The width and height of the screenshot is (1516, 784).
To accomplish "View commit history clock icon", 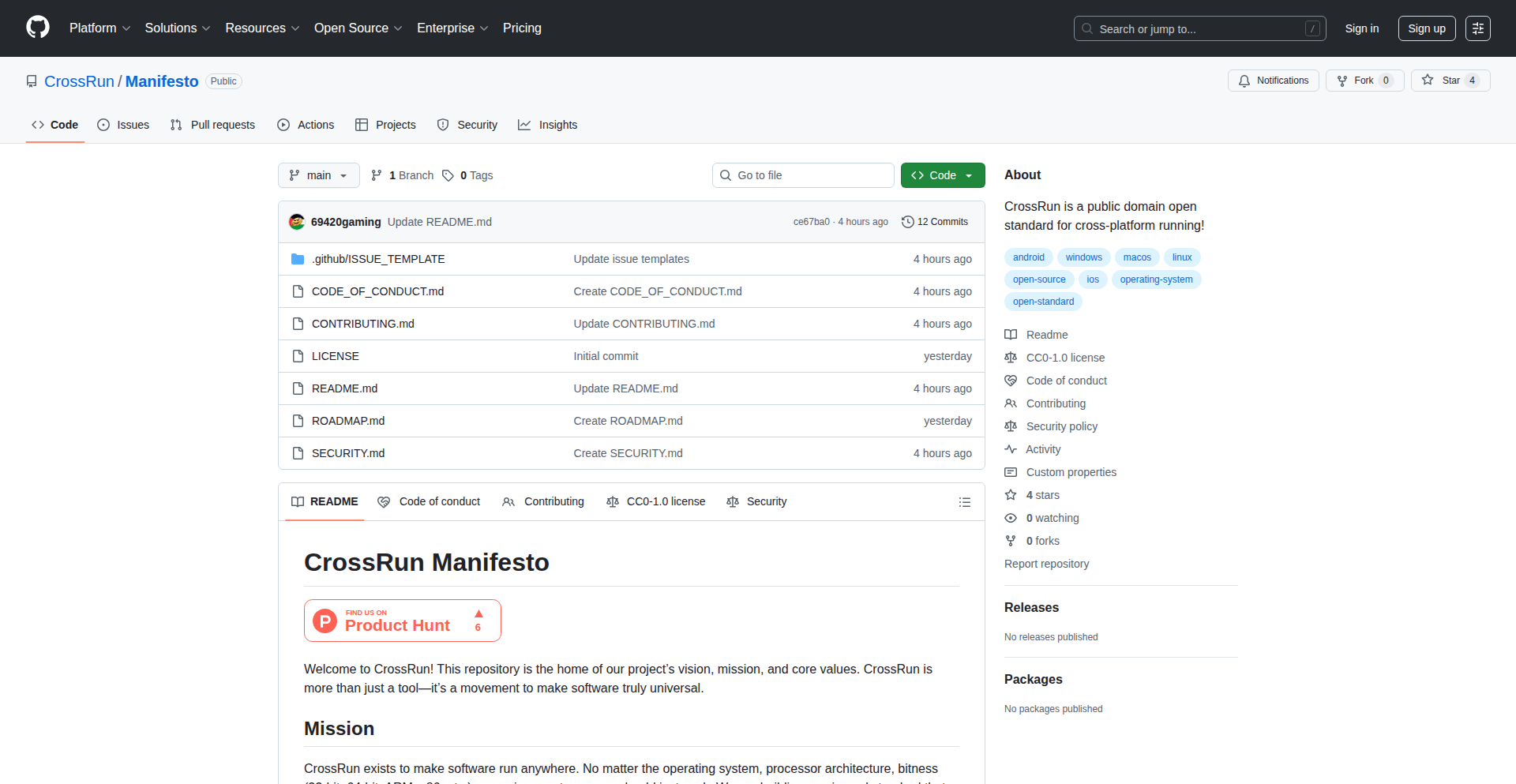I will coord(908,222).
